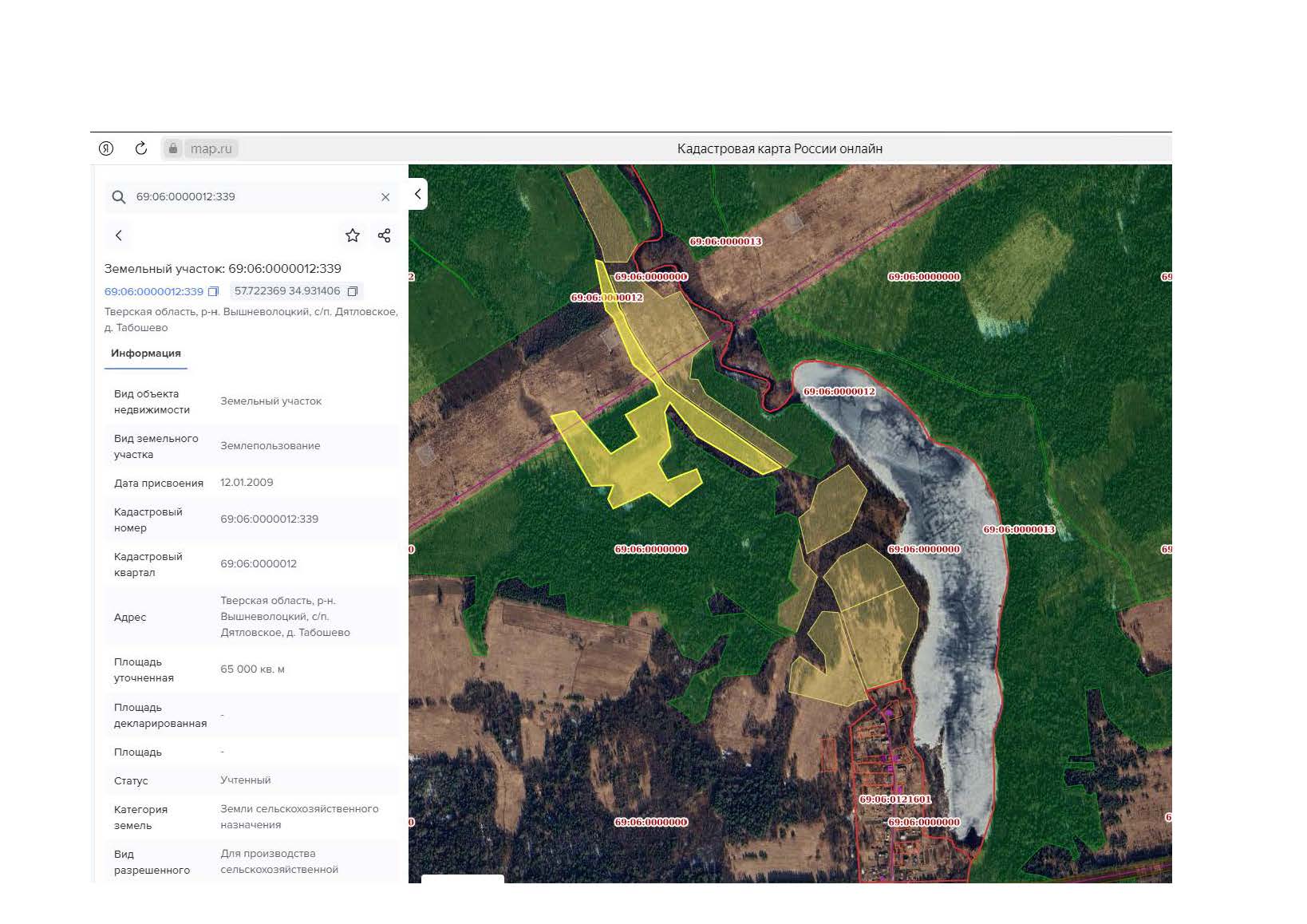1307x924 pixels.
Task: Share the parcel via share icon
Action: (x=384, y=235)
